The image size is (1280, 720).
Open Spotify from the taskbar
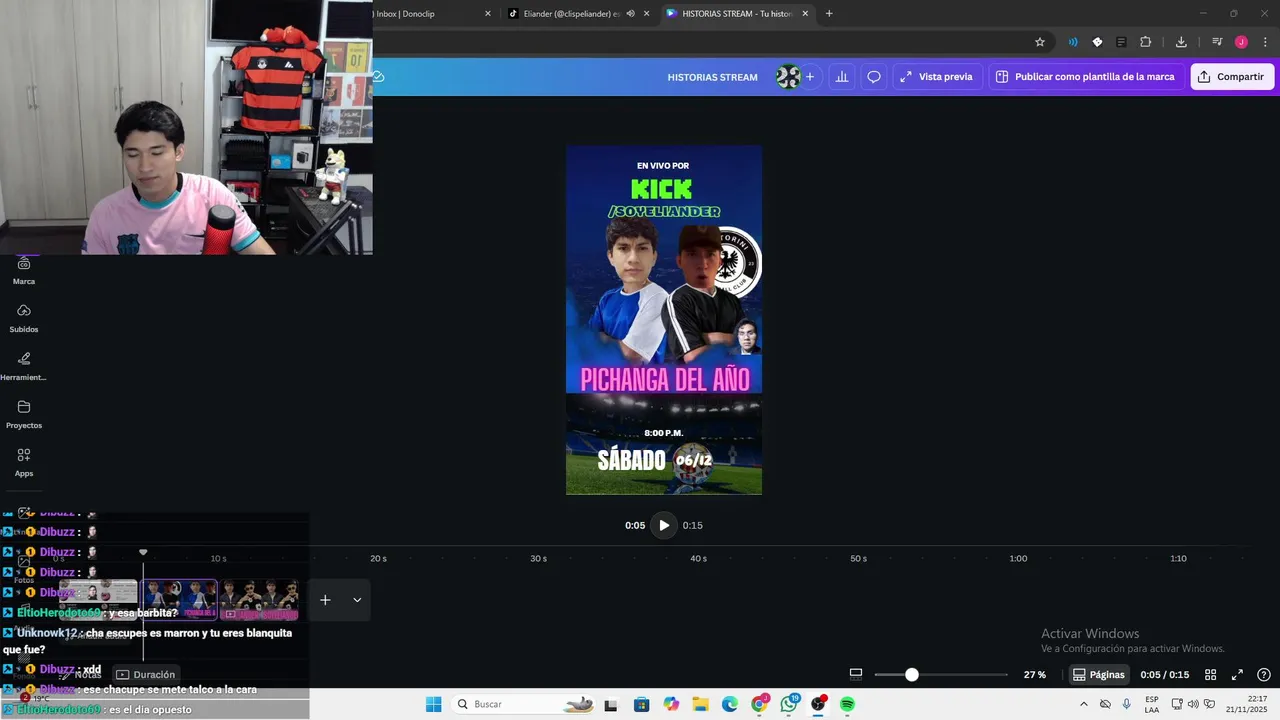click(848, 704)
